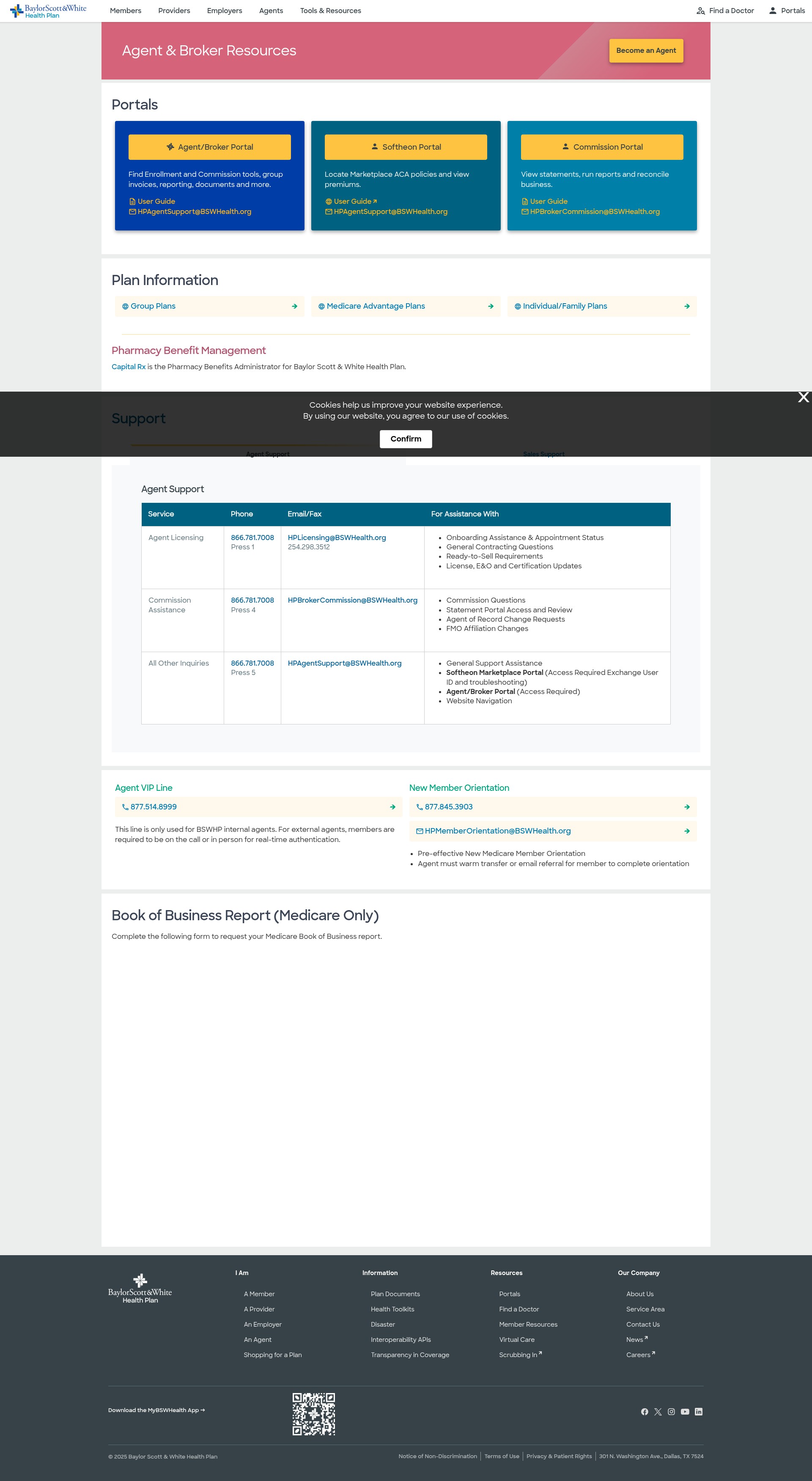812x1481 pixels.
Task: Open Commission Portal User Guide document
Action: pyautogui.click(x=544, y=201)
